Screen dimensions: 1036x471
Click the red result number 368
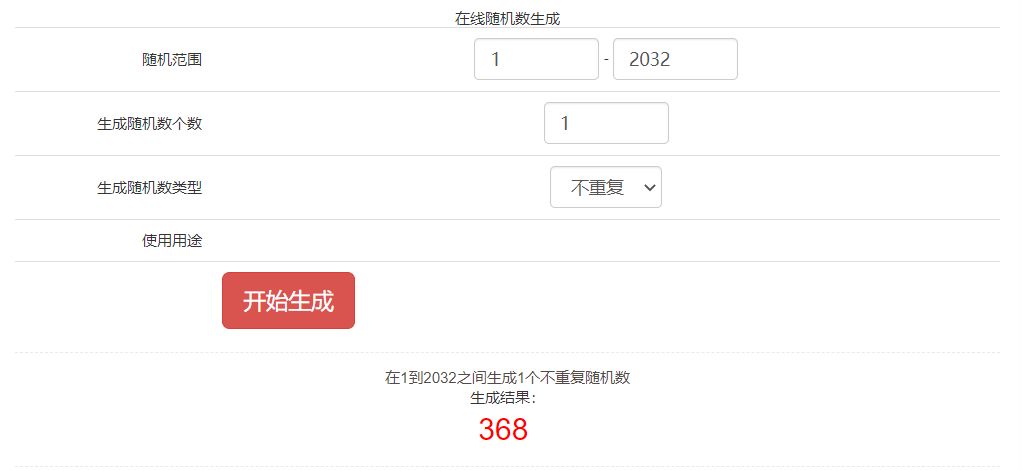click(503, 429)
